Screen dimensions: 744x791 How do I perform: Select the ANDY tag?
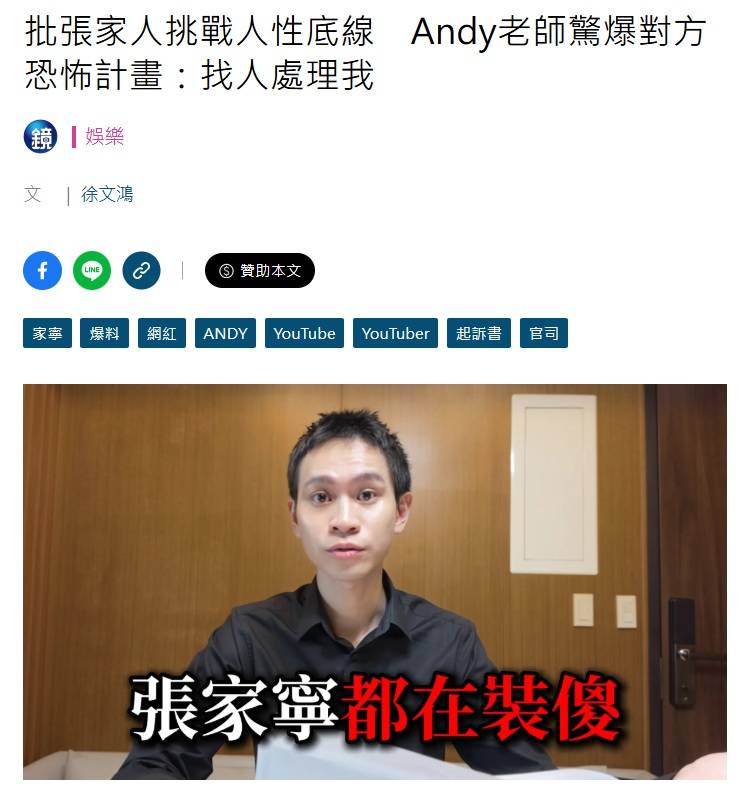coord(225,333)
